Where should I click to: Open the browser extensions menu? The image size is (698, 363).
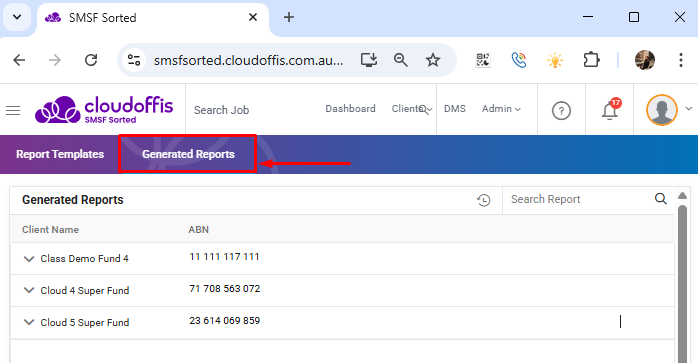591,60
